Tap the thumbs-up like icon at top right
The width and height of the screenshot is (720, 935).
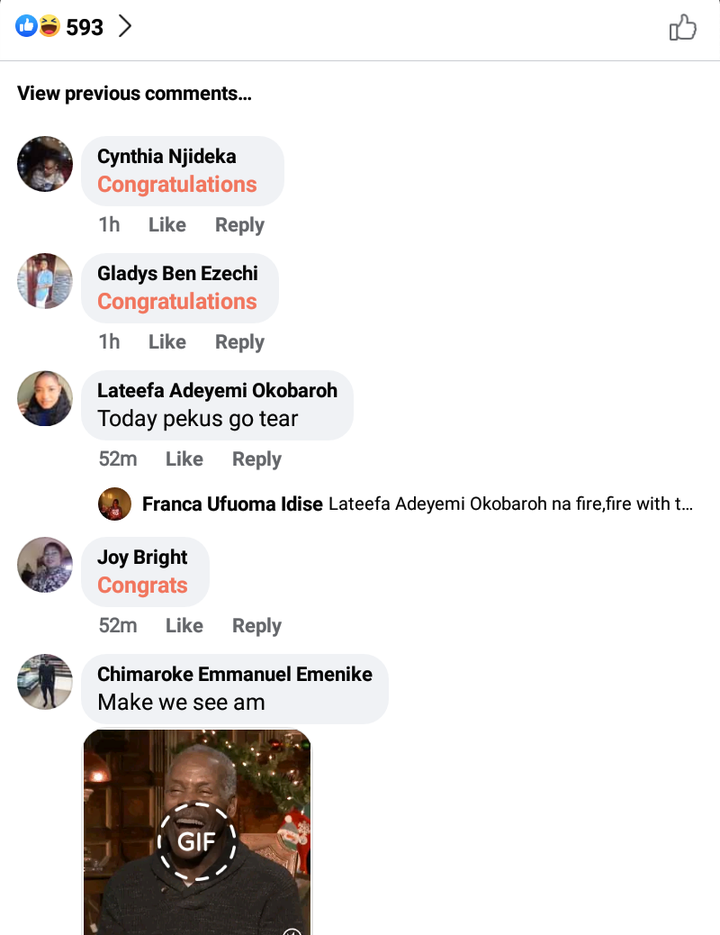[x=682, y=27]
